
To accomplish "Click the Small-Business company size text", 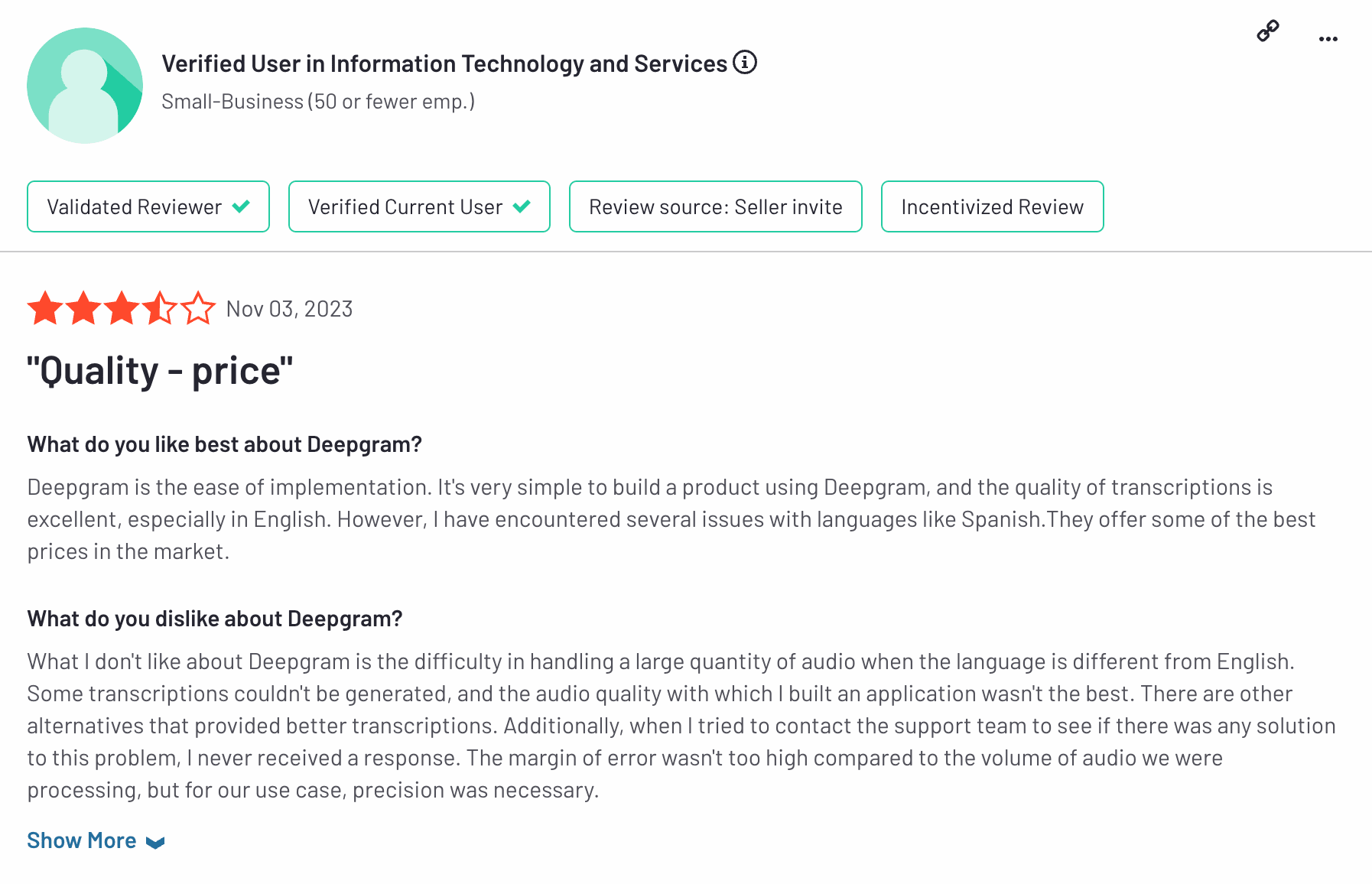I will tap(318, 101).
